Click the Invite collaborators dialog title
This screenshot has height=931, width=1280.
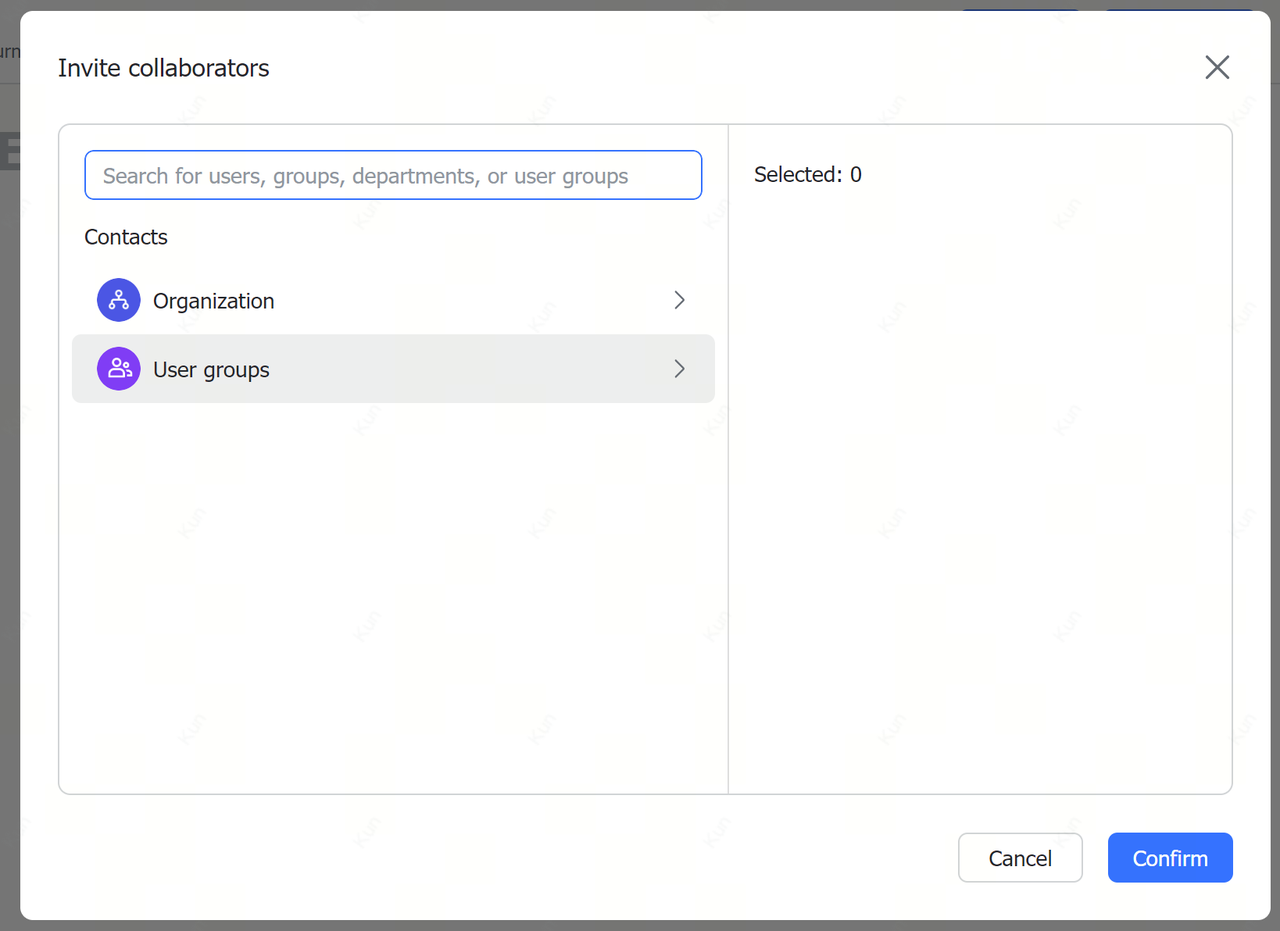point(164,68)
